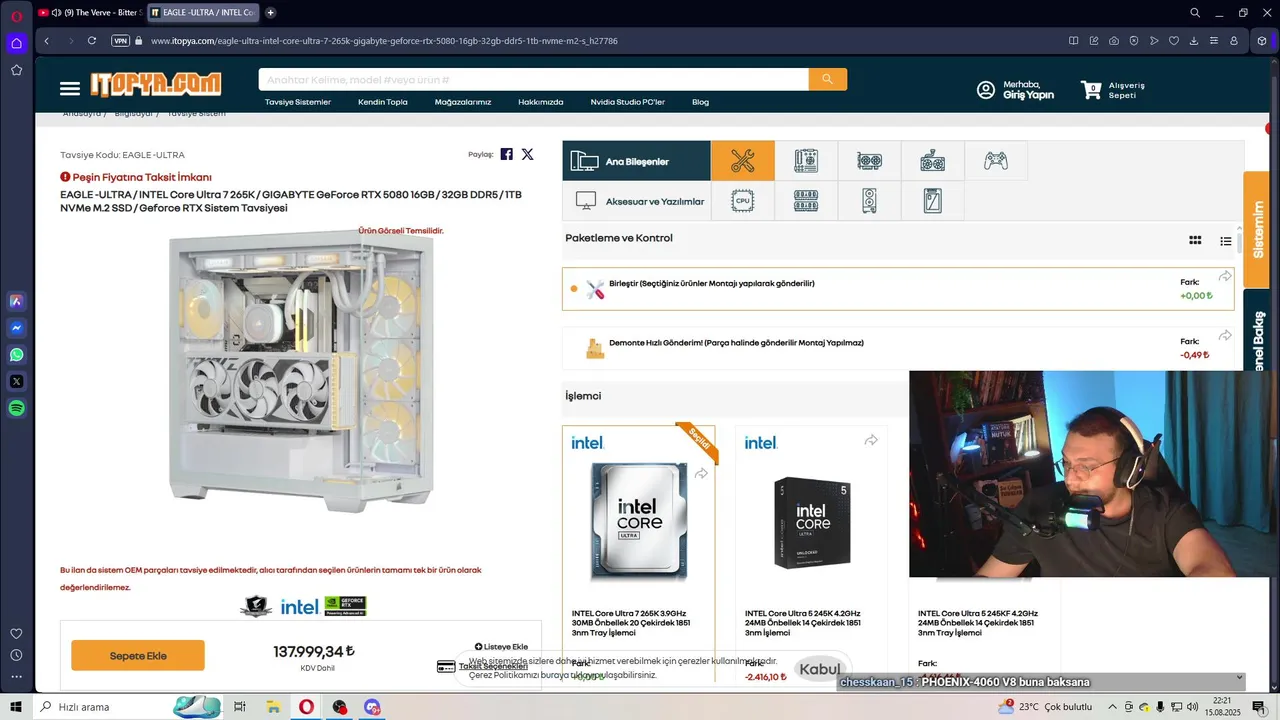Click the orange search magnifier button
Viewport: 1280px width, 720px height.
coord(827,79)
